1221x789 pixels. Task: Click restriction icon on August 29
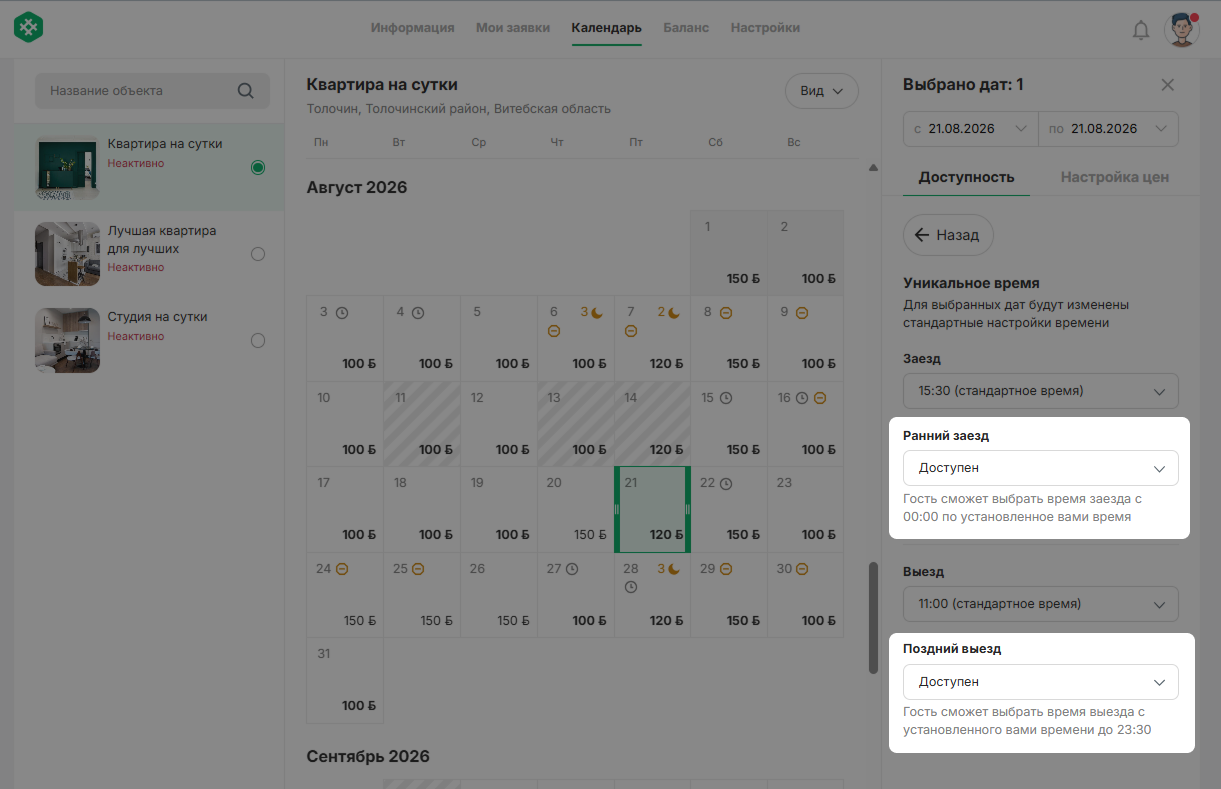pyautogui.click(x=726, y=569)
